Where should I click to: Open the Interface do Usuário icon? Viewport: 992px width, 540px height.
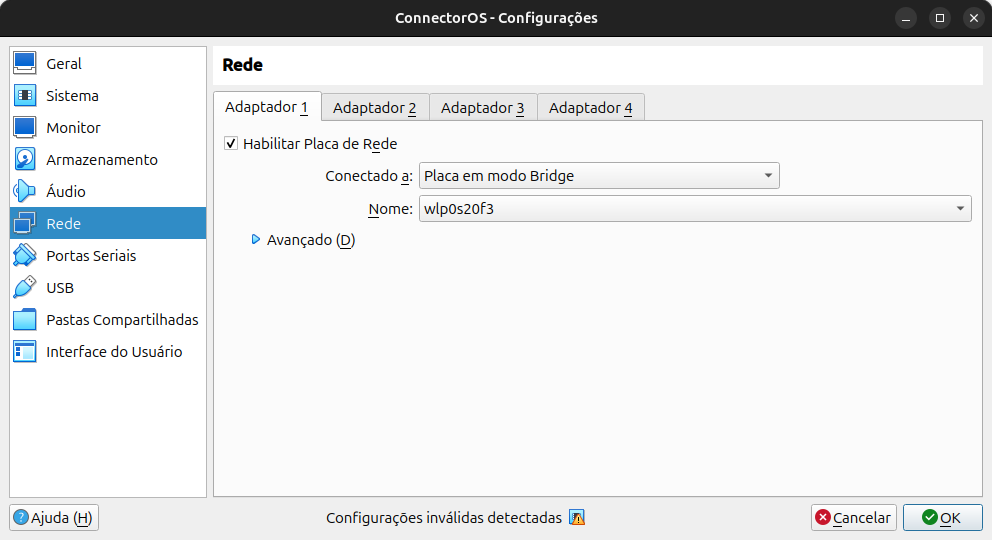pos(25,352)
